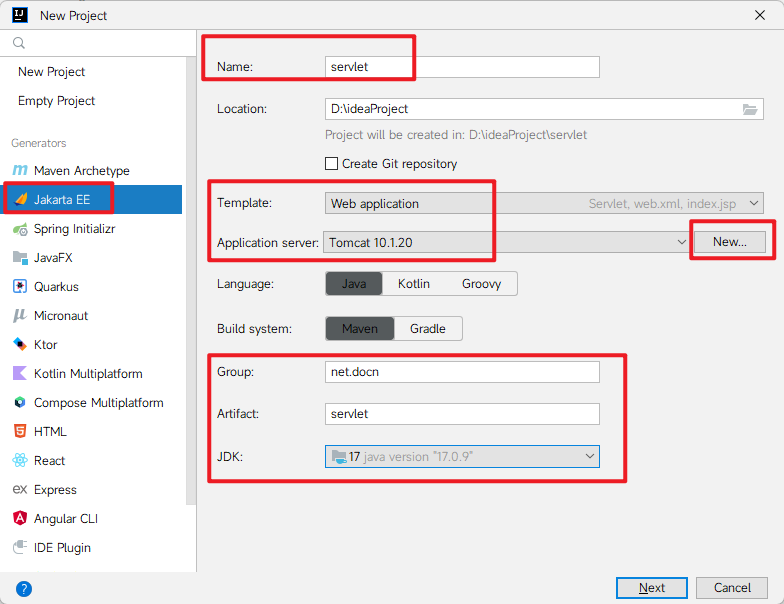Select Groovy as the language
The width and height of the screenshot is (784, 604).
point(481,284)
